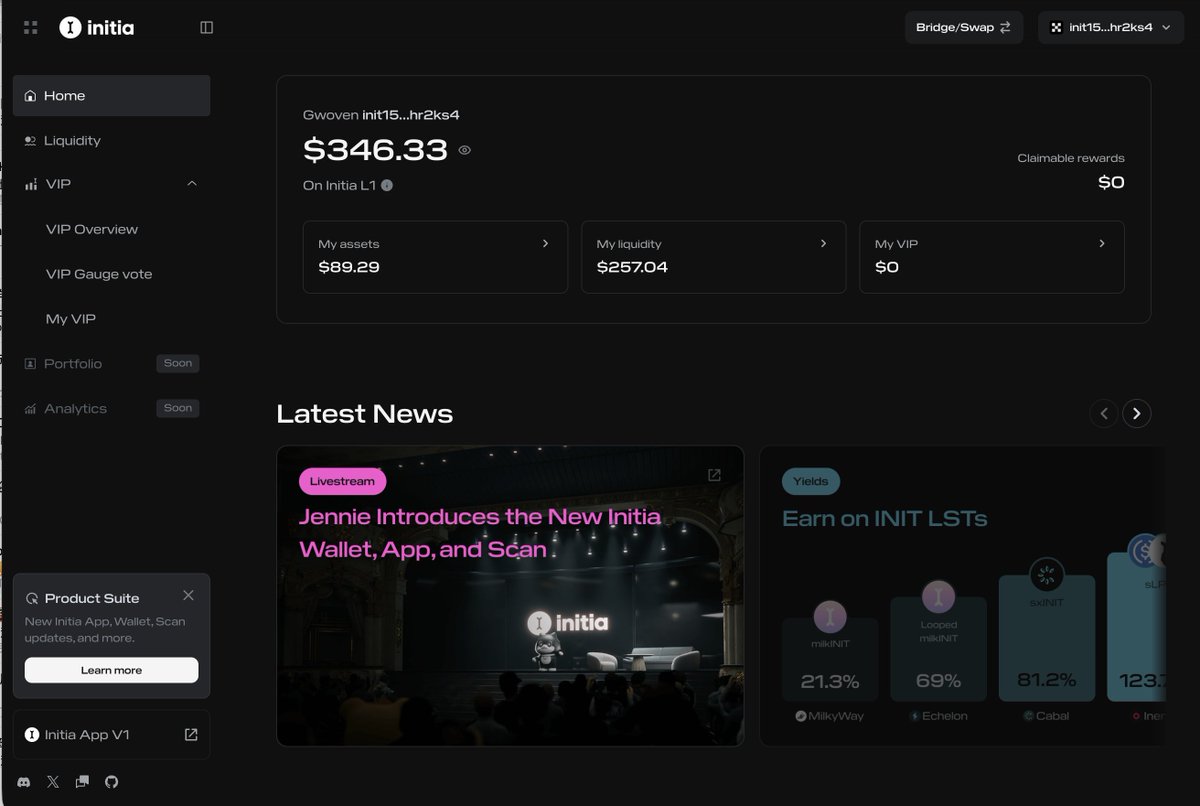Click Gwoven init15...hr2ks4 address text
The height and width of the screenshot is (806, 1200).
pyautogui.click(x=381, y=115)
